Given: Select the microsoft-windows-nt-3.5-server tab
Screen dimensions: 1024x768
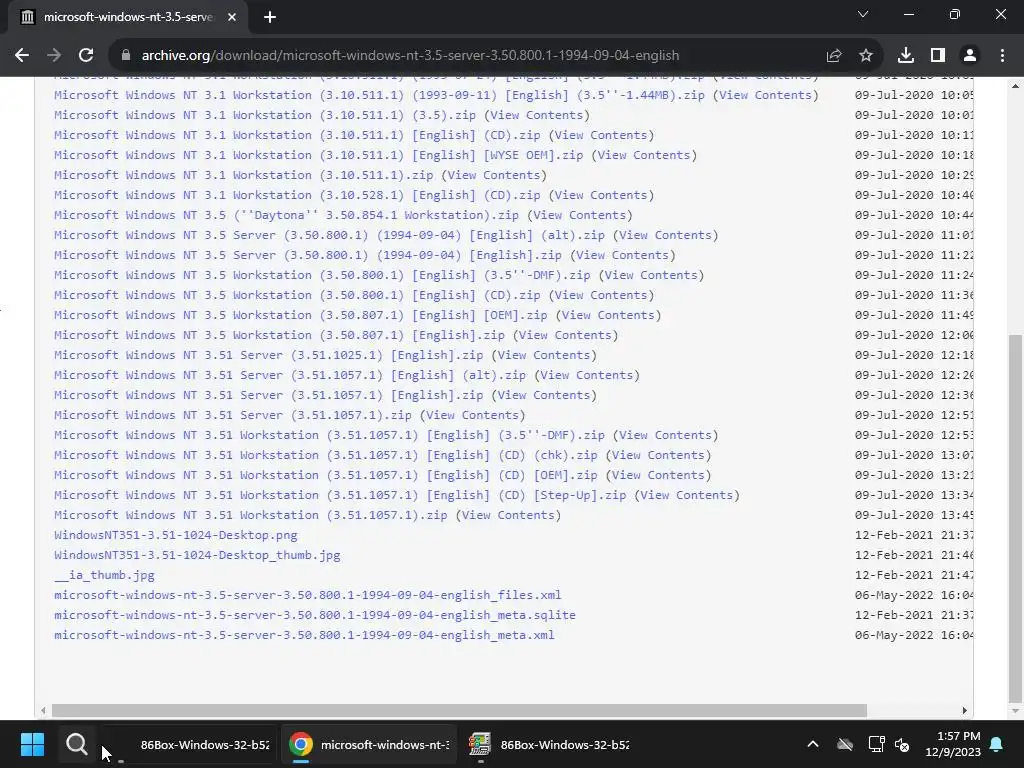Looking at the screenshot, I should (x=128, y=17).
